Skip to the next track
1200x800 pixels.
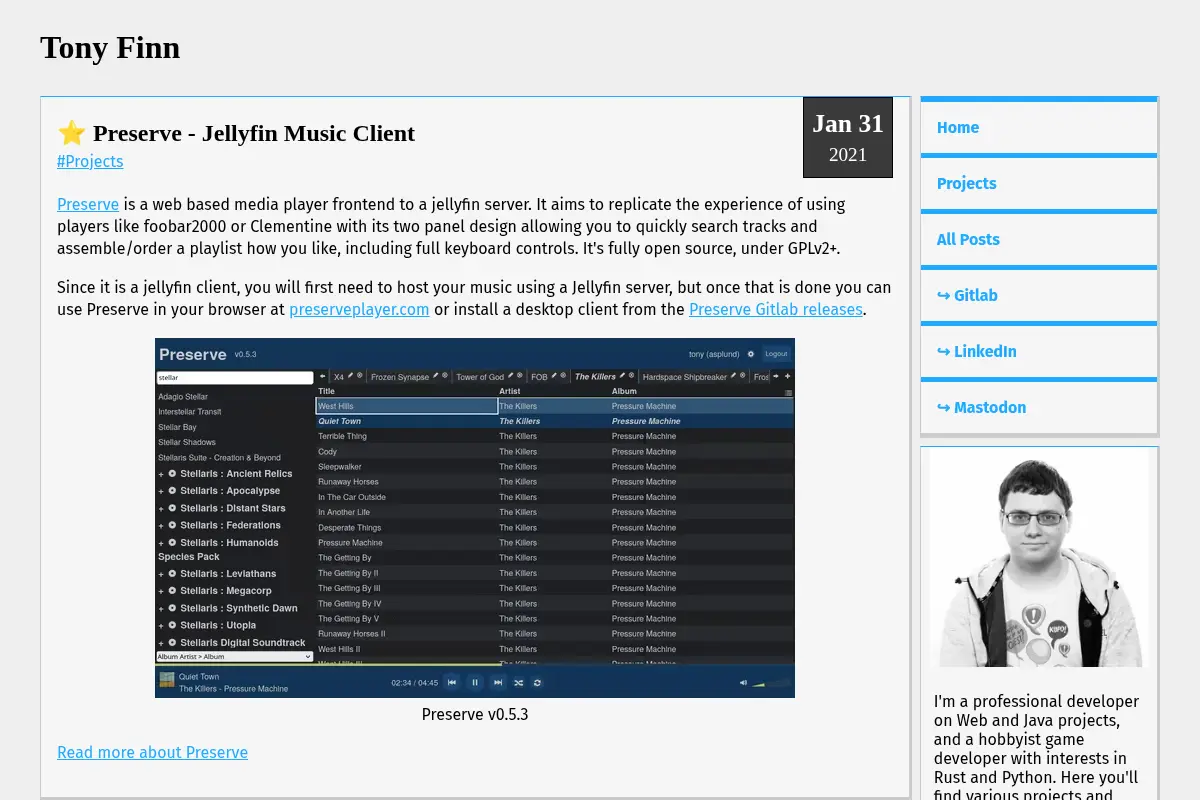pos(498,682)
